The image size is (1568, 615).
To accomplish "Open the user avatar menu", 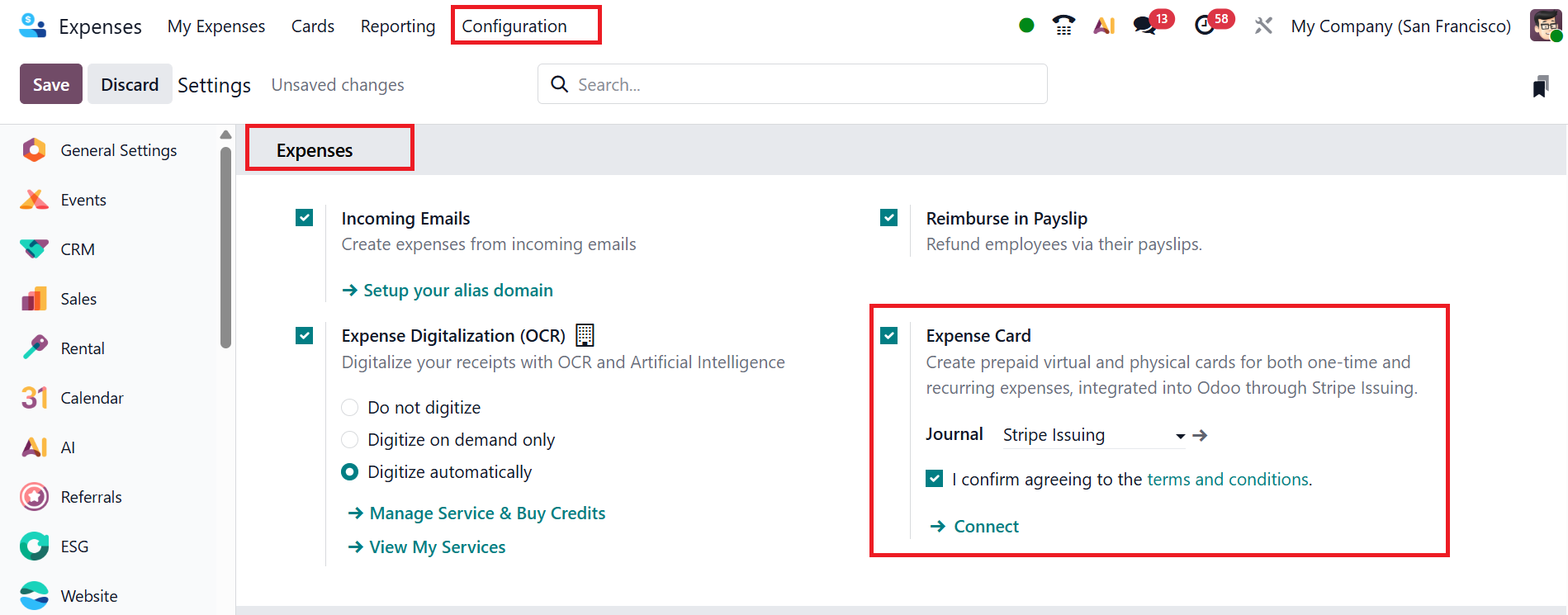I will tap(1545, 26).
